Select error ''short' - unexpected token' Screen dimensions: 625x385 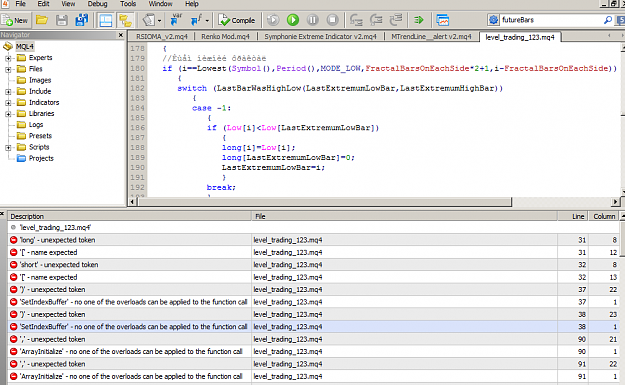click(x=314, y=265)
